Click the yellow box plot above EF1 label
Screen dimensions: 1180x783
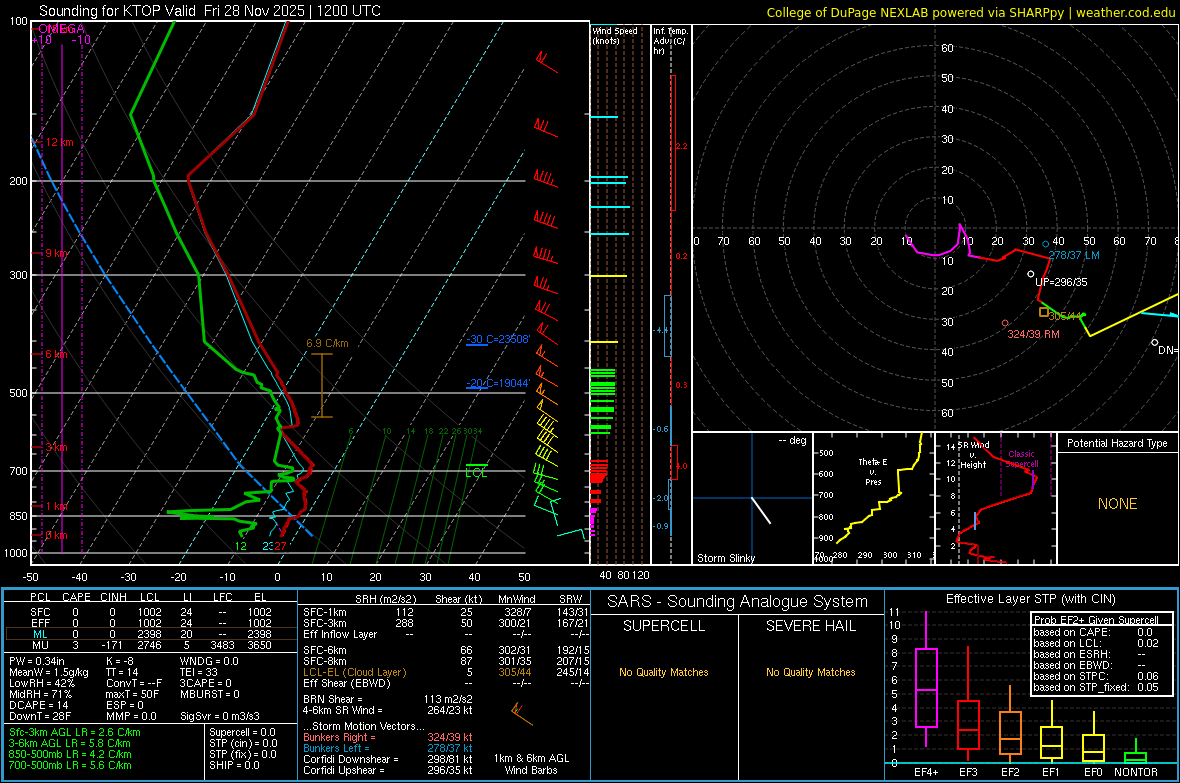[1051, 734]
